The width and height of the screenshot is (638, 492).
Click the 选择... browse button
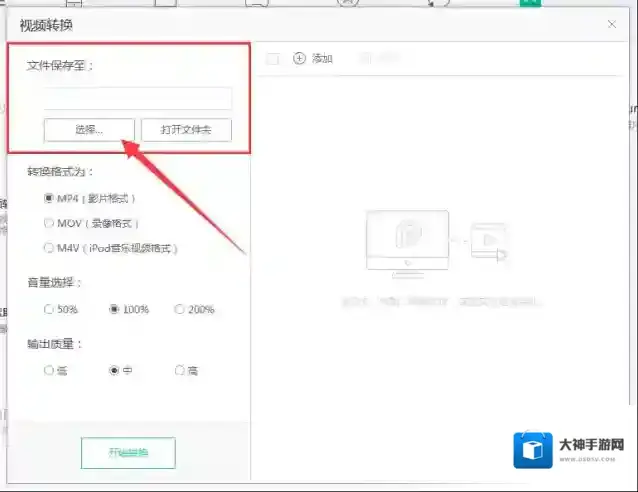(89, 130)
